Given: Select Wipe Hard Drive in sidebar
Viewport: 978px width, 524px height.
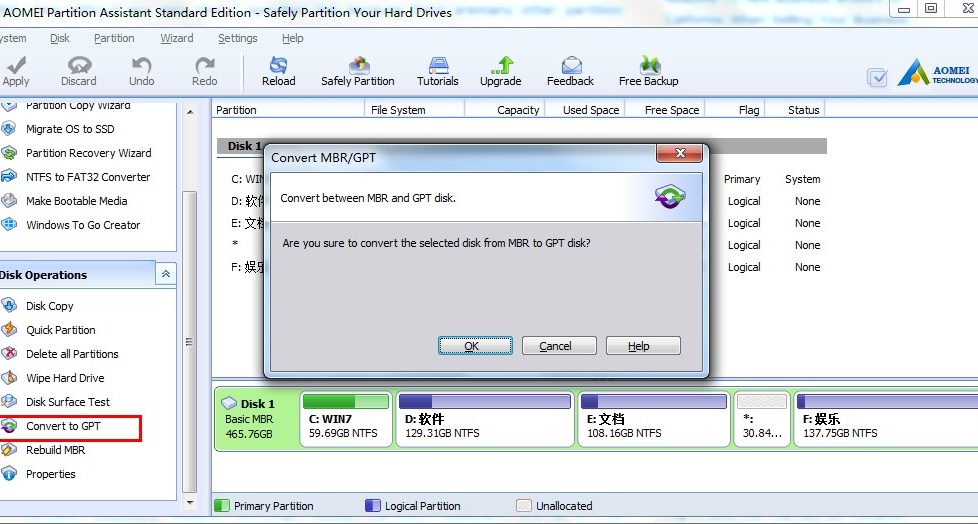Looking at the screenshot, I should click(x=65, y=378).
